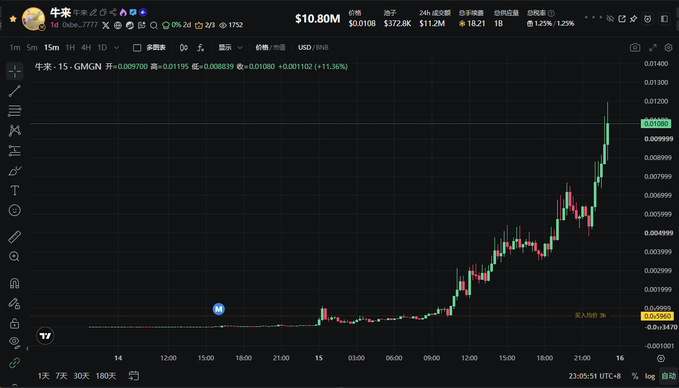This screenshot has width=679, height=388.
Task: Select the forecasting/position measurement tool
Action: tap(15, 151)
